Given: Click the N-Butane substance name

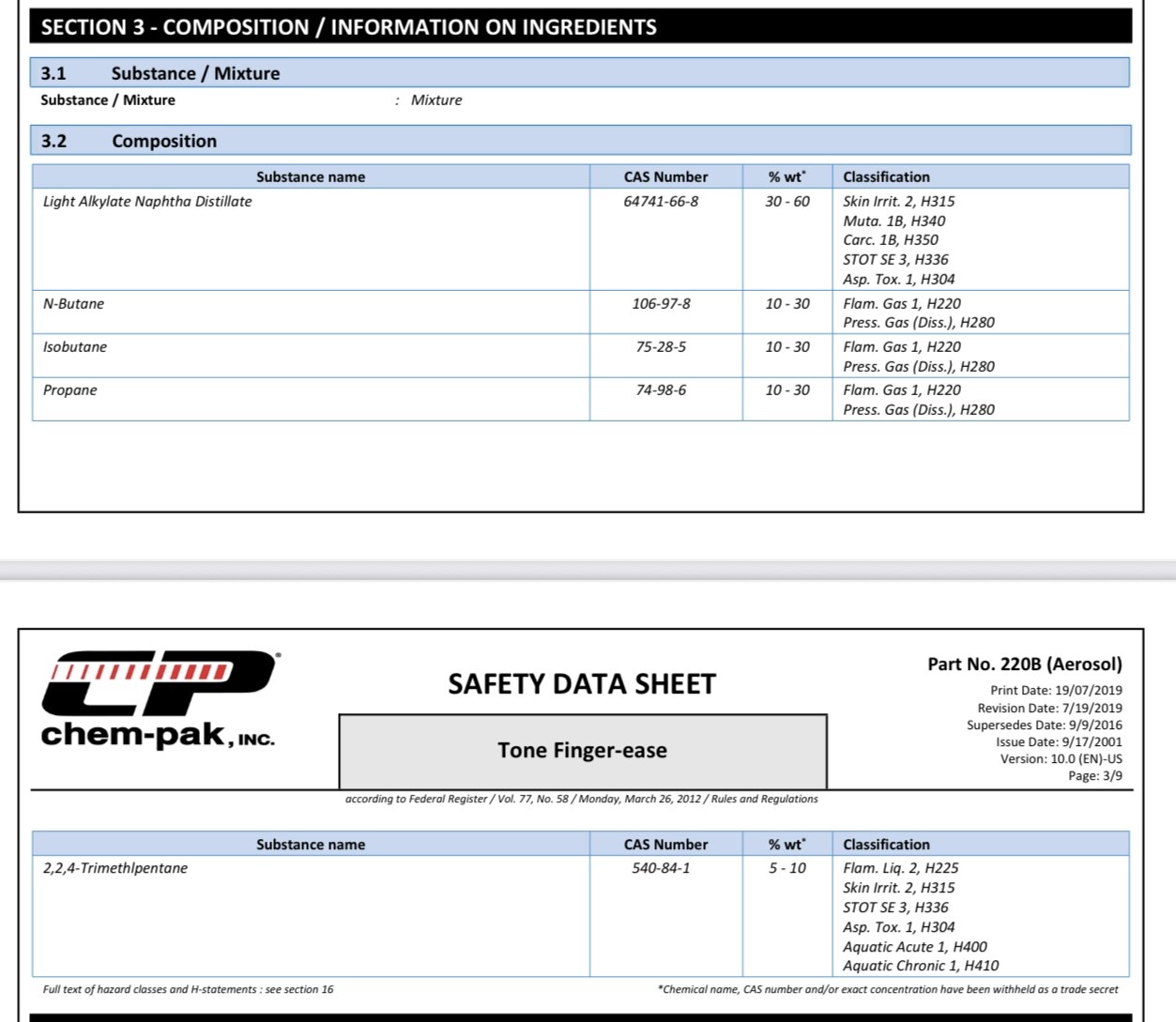Looking at the screenshot, I should click(73, 304).
